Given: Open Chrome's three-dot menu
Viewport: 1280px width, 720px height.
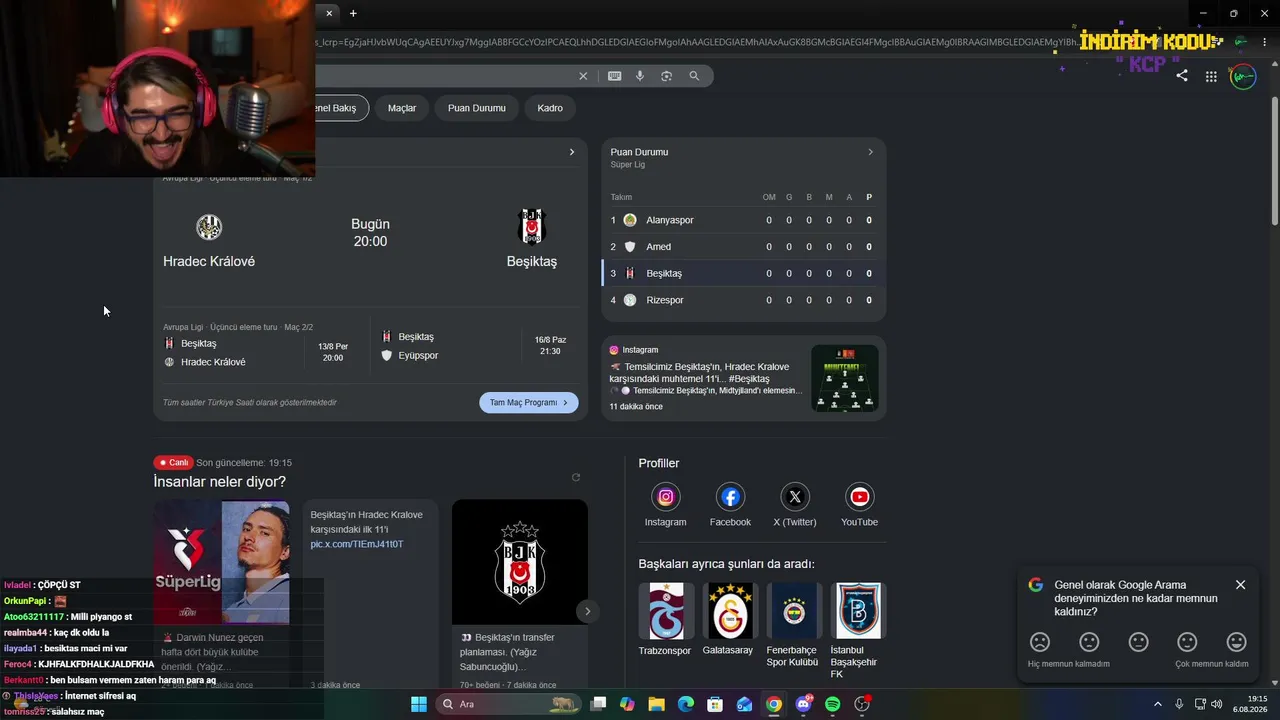Looking at the screenshot, I should [x=1264, y=42].
